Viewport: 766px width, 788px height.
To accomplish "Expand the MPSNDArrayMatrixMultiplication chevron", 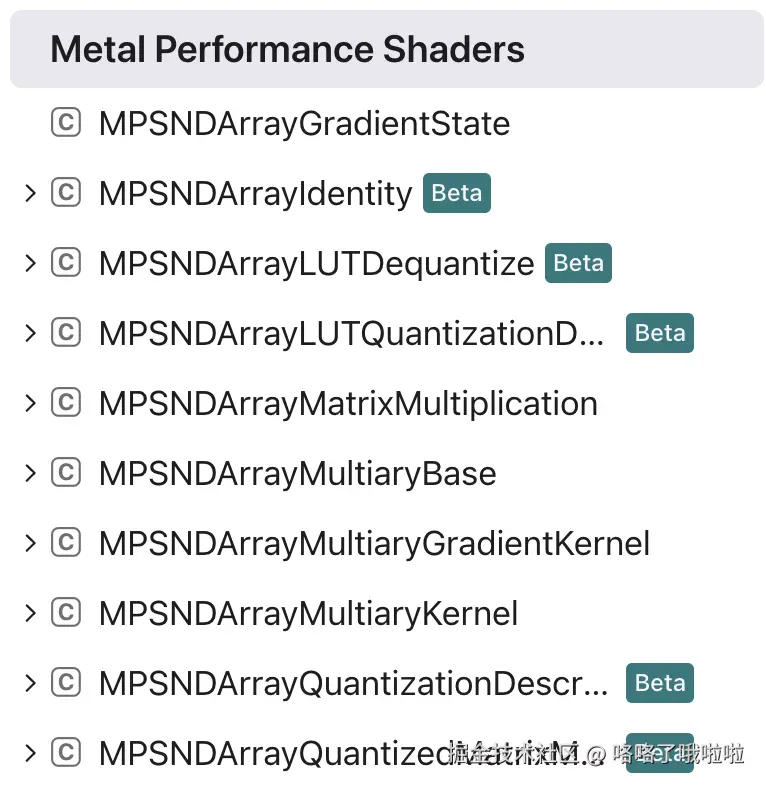I will (x=31, y=403).
